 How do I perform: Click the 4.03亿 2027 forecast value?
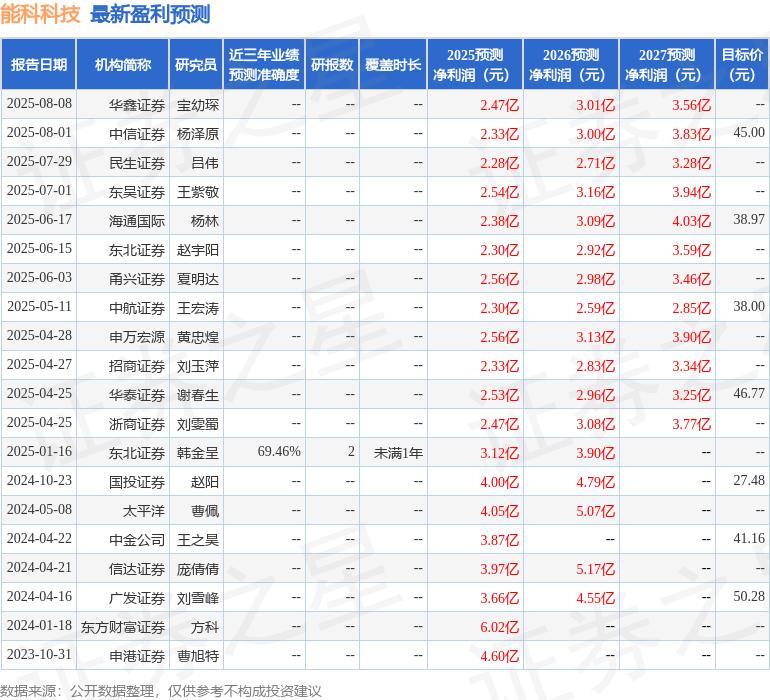coord(691,221)
